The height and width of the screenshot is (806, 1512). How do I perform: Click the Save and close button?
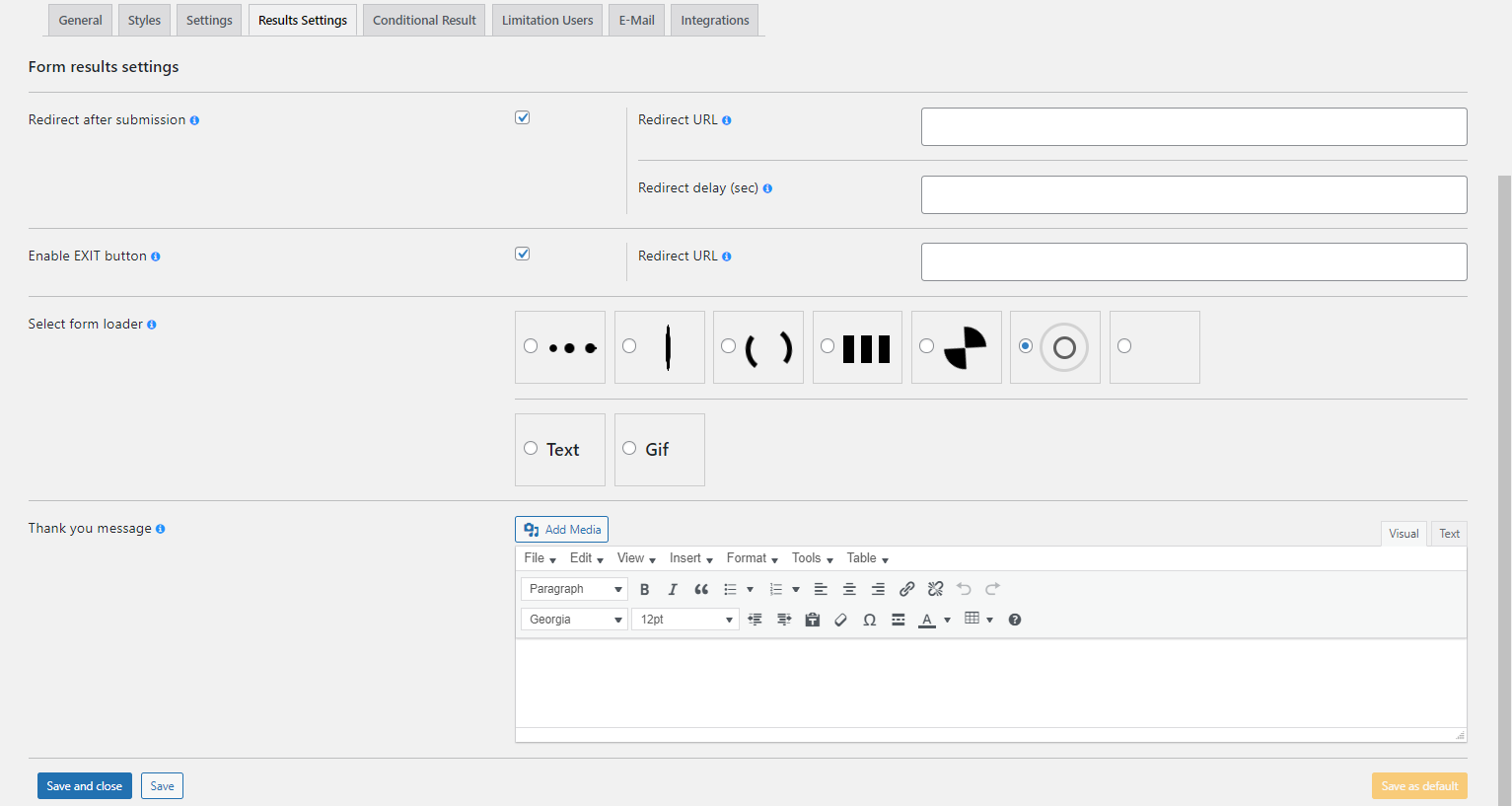point(85,786)
